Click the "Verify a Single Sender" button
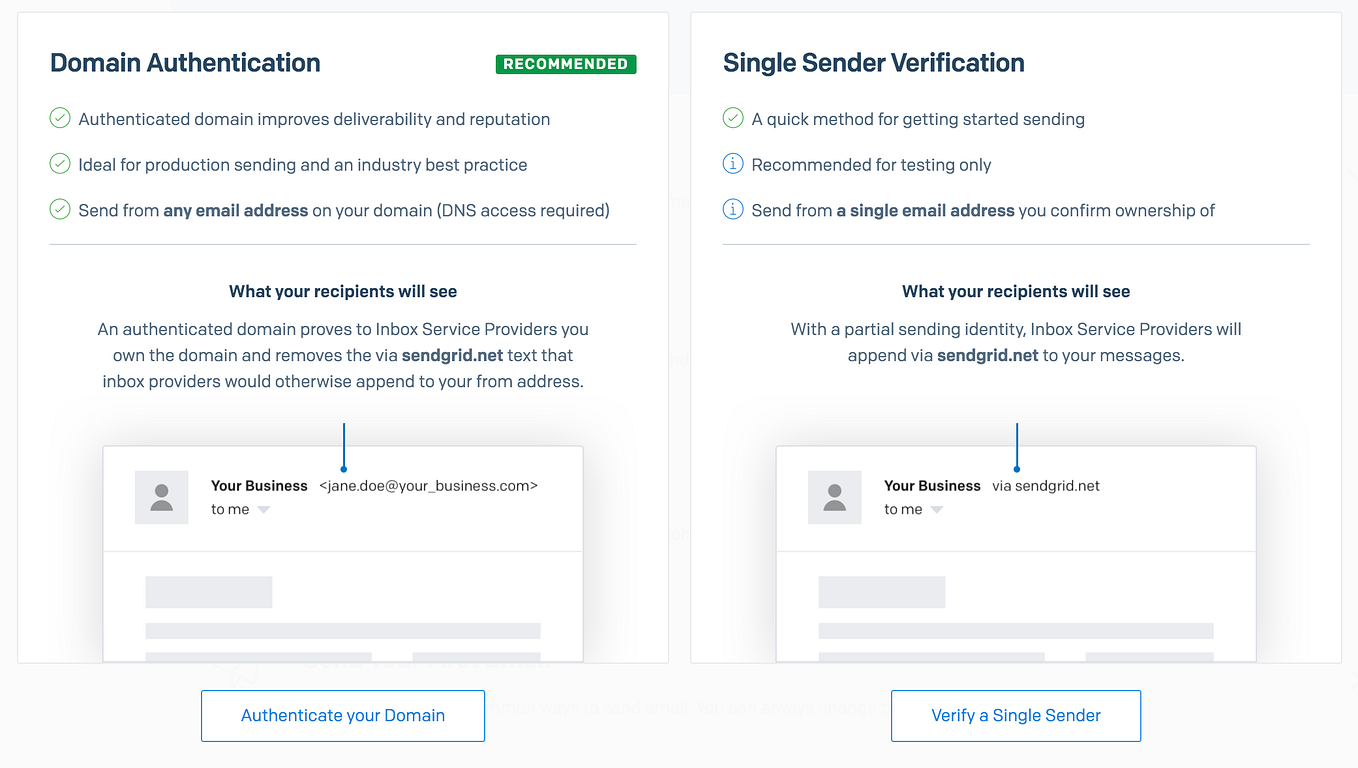This screenshot has width=1358, height=768. (1015, 715)
